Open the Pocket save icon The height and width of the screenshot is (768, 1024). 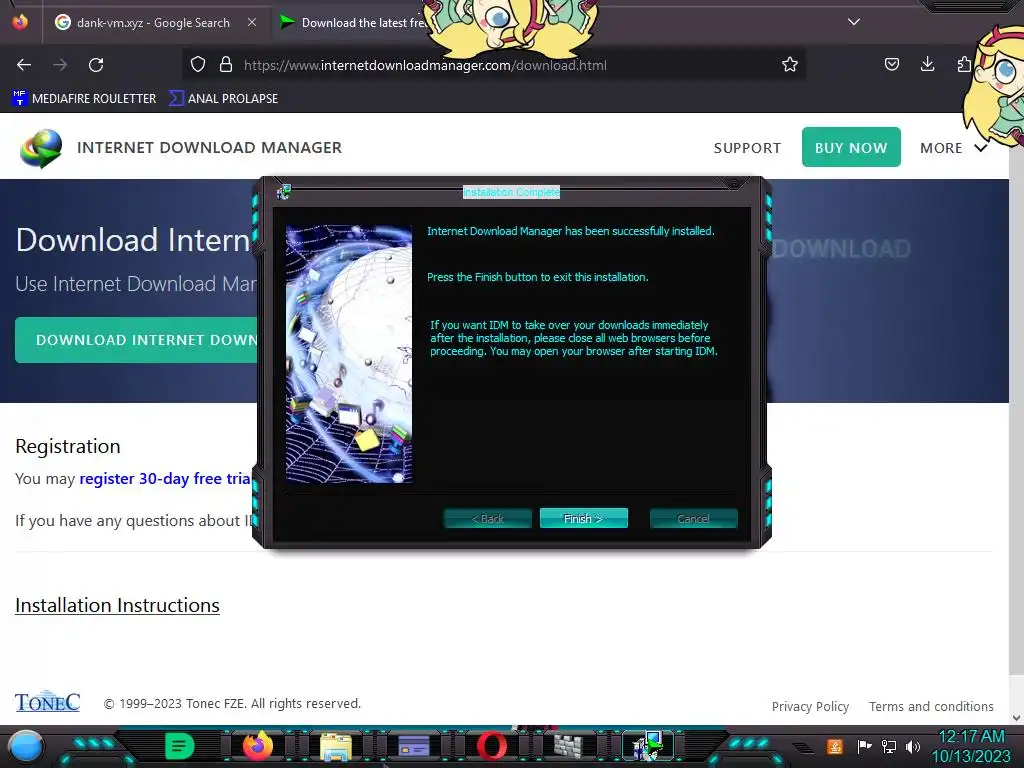click(891, 65)
